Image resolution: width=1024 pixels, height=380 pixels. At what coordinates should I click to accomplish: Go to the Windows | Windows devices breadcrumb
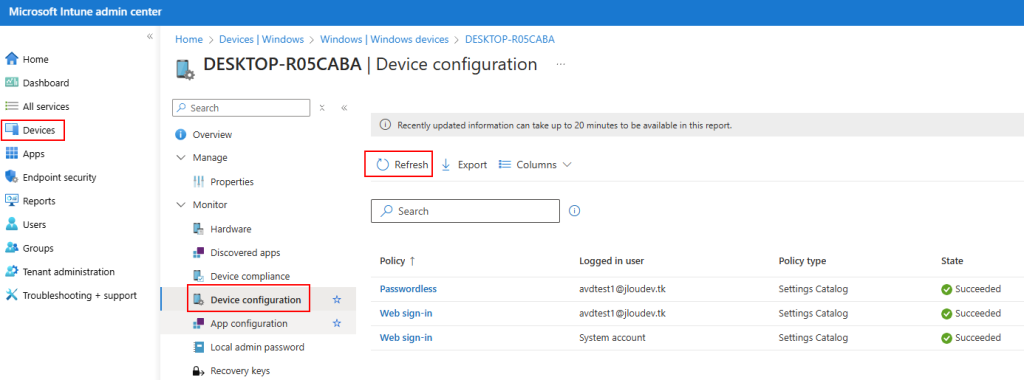click(384, 39)
